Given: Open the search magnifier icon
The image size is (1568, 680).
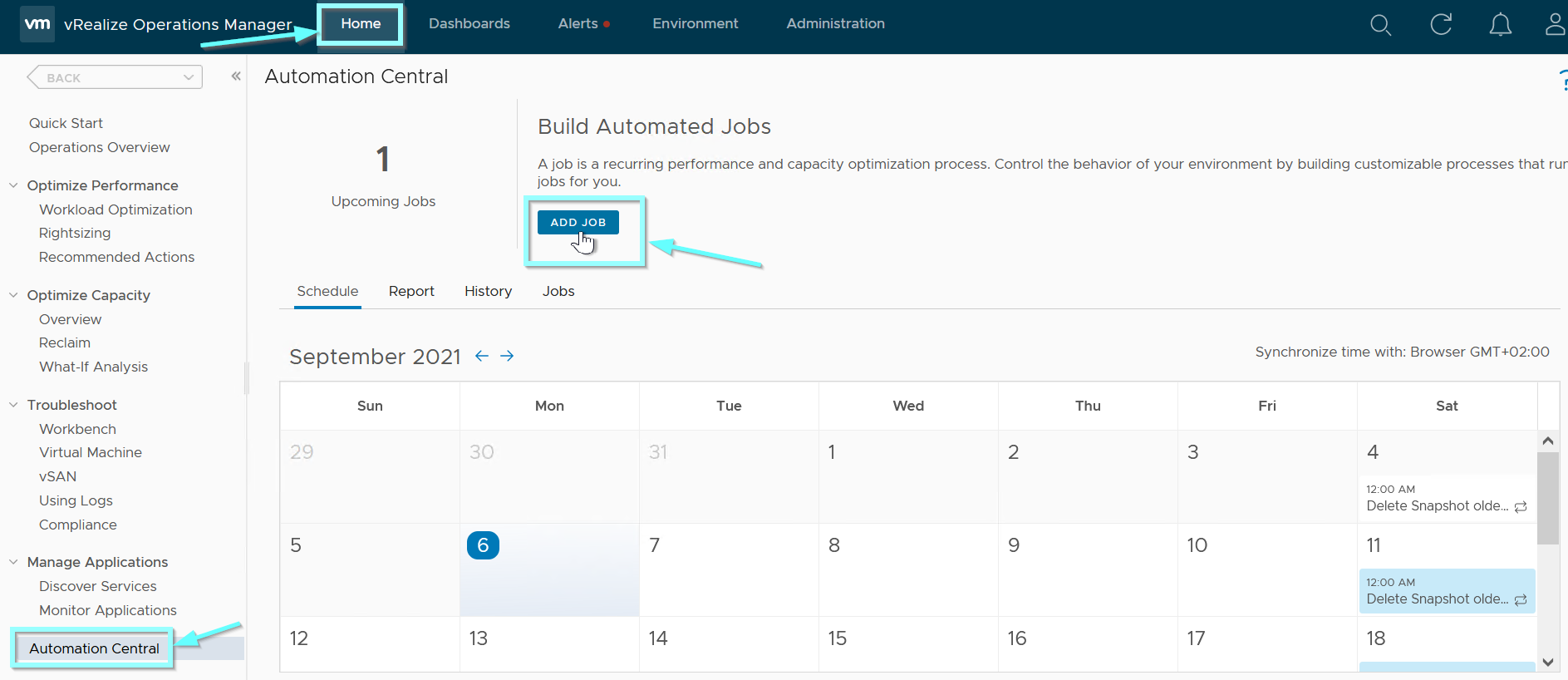Looking at the screenshot, I should click(1380, 25).
